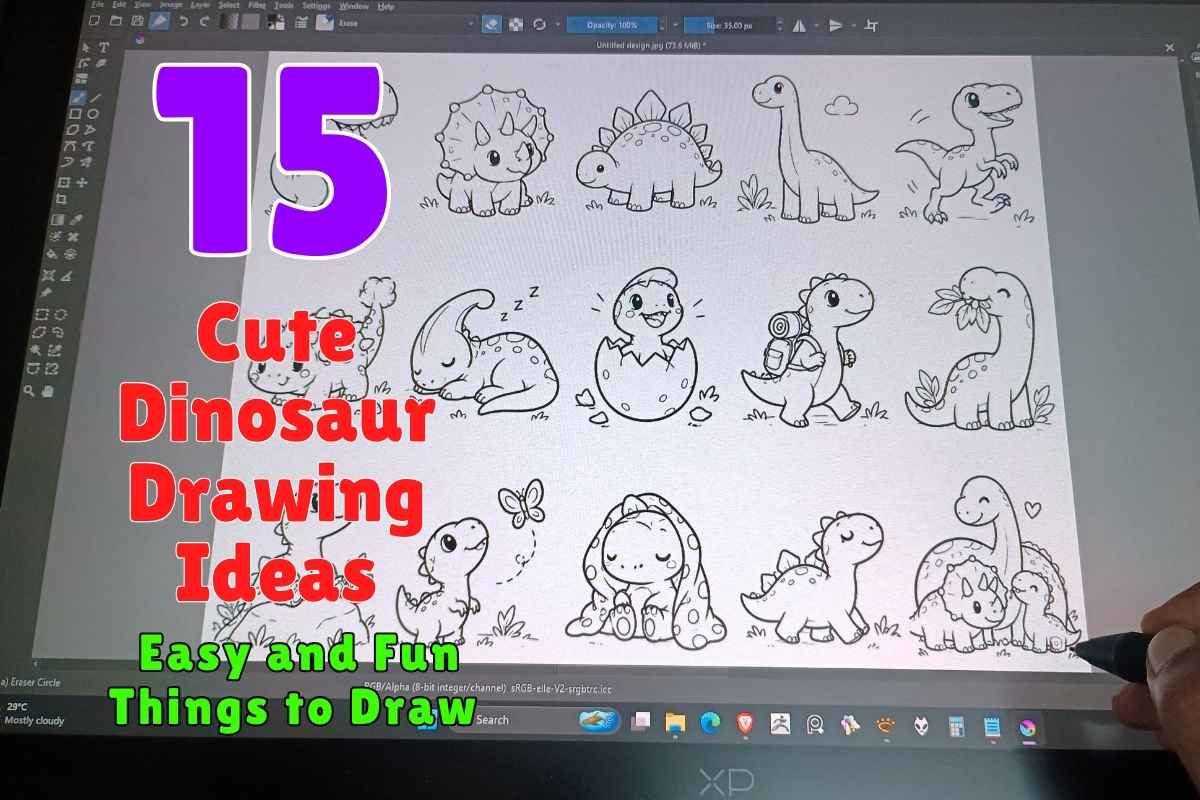Open the Erase blending mode dropdown
The width and height of the screenshot is (1200, 800).
click(405, 23)
